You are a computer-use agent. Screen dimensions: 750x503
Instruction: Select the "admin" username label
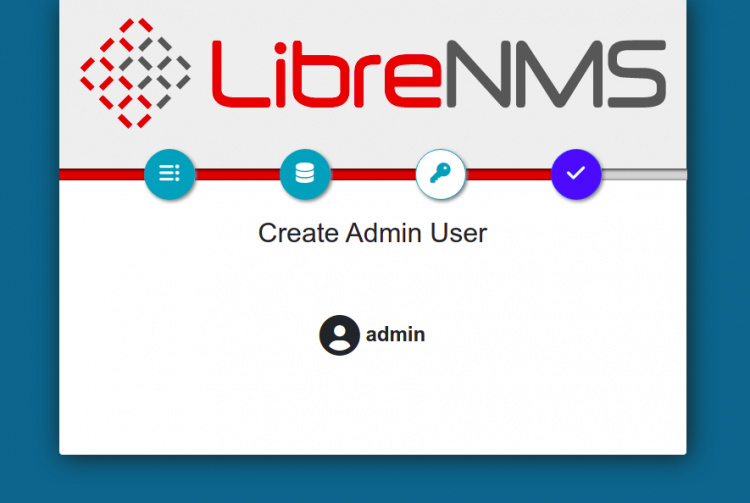[395, 335]
